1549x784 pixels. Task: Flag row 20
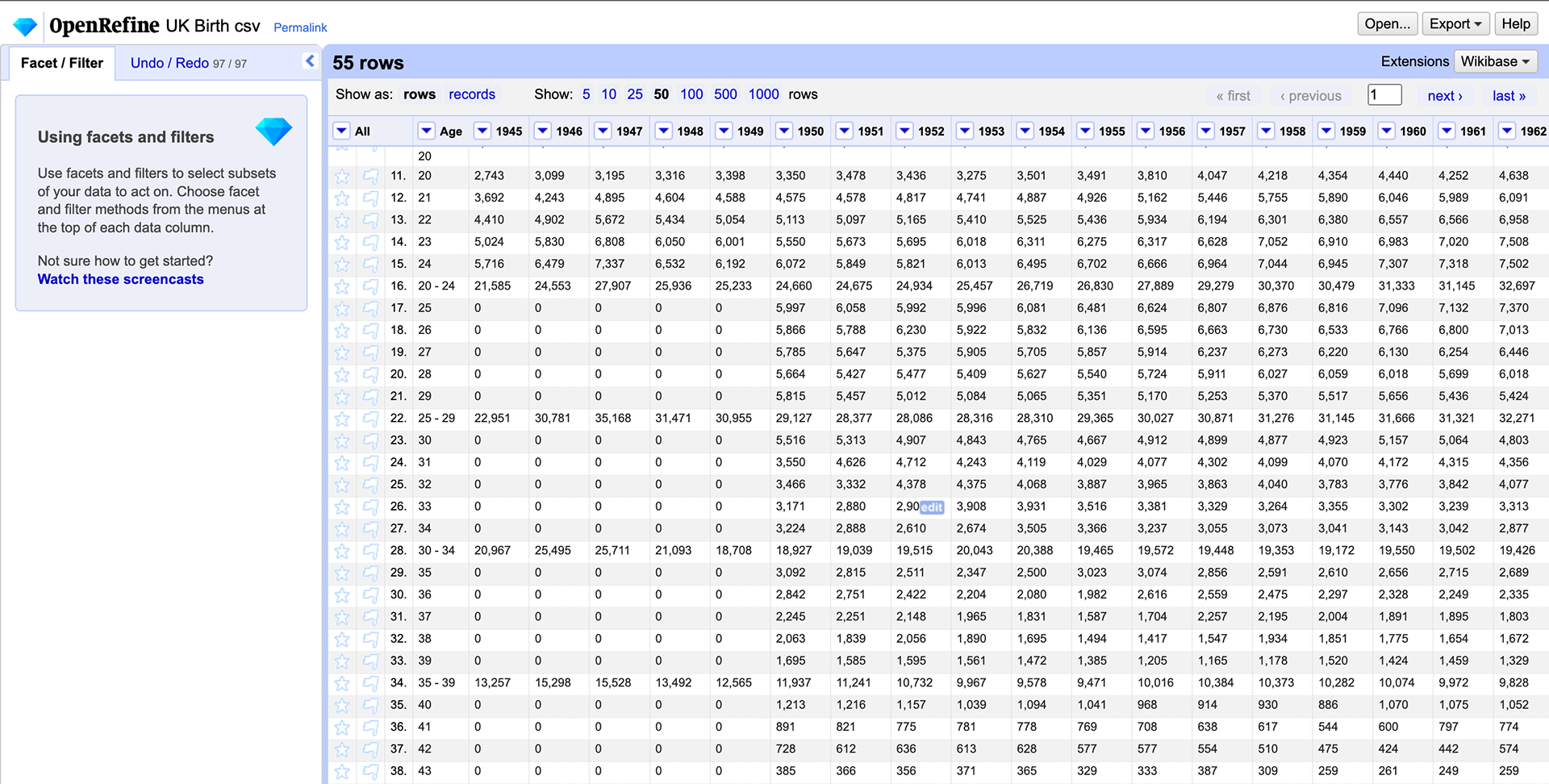(x=370, y=374)
